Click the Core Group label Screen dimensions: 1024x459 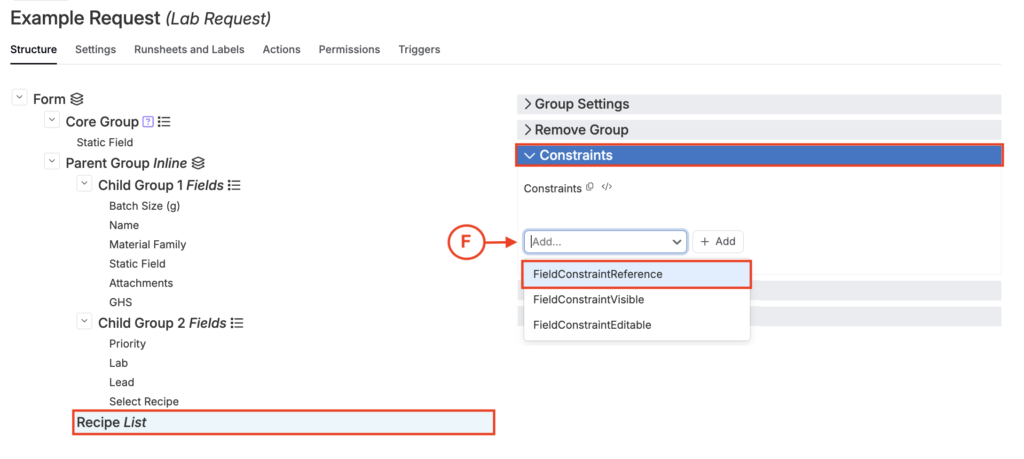pyautogui.click(x=102, y=121)
